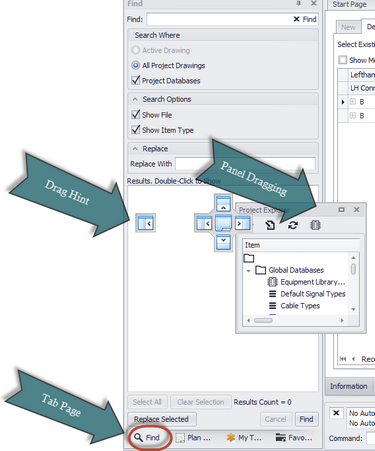Click the Search Where section header
The image size is (375, 451).
click(x=223, y=35)
